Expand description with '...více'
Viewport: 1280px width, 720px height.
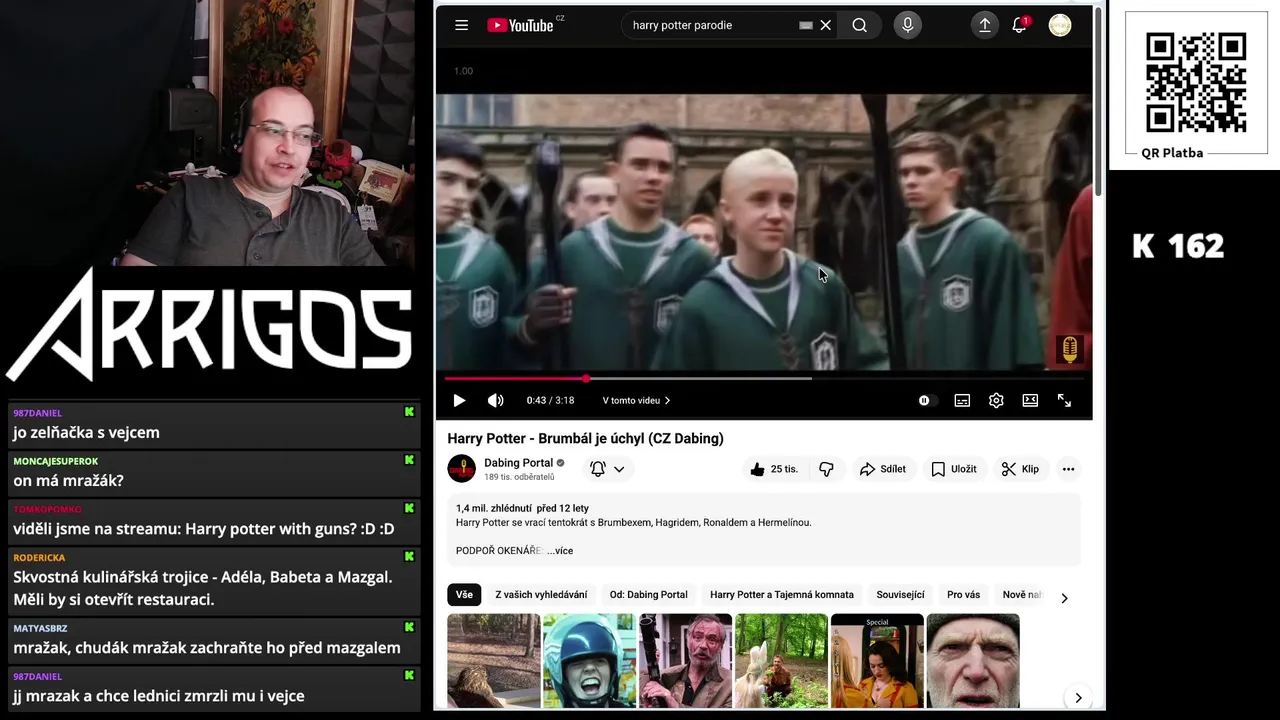pos(560,551)
